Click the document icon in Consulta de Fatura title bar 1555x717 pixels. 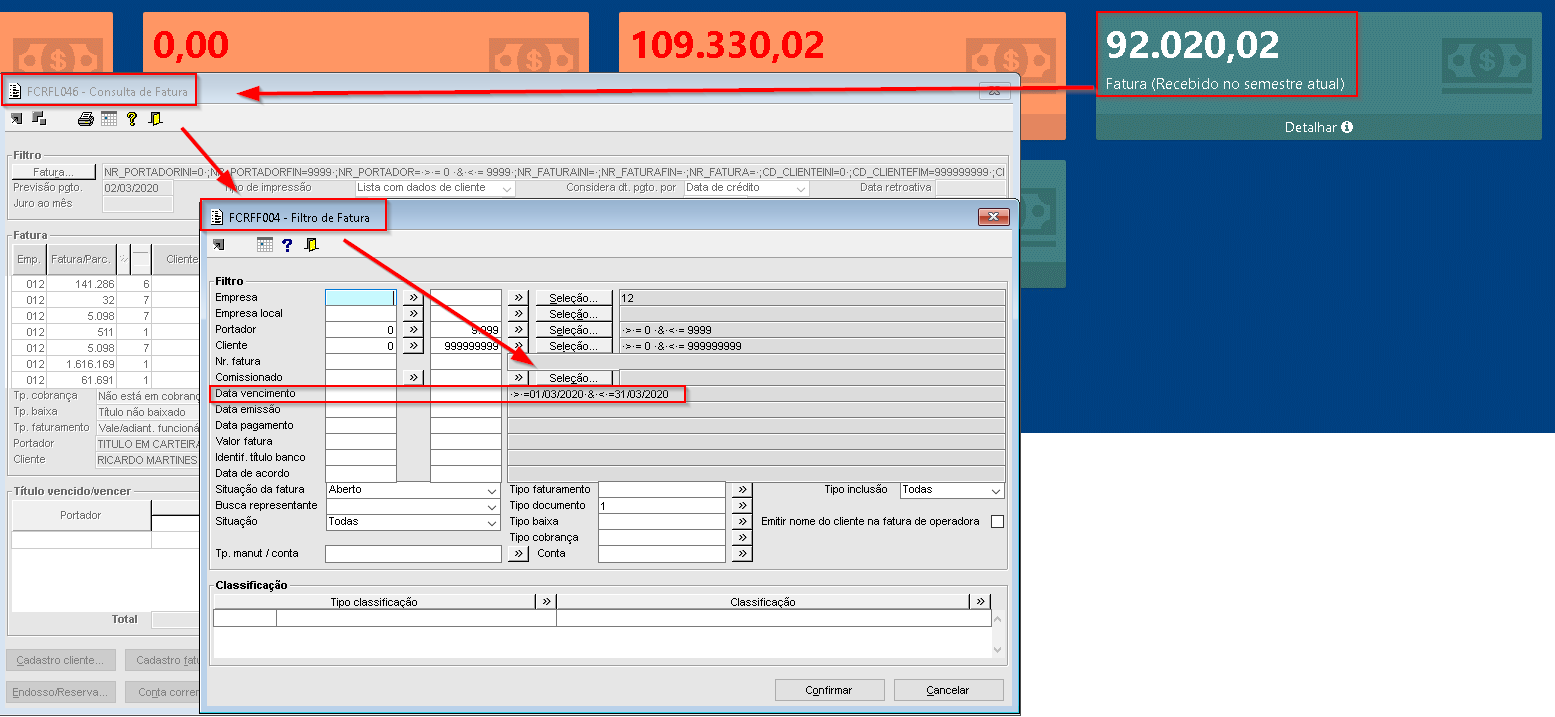click(x=14, y=92)
